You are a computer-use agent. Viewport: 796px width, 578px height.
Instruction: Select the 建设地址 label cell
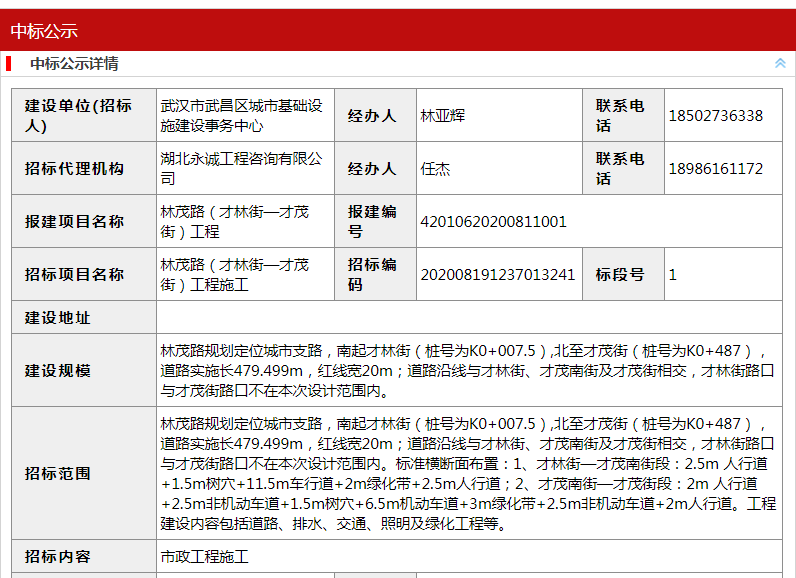click(x=84, y=317)
